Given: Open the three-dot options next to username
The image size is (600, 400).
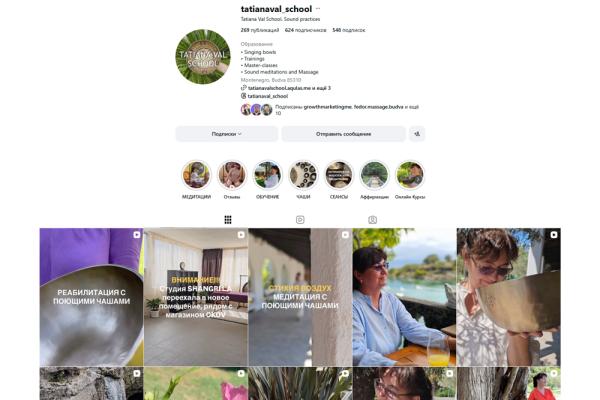Looking at the screenshot, I should coord(318,9).
